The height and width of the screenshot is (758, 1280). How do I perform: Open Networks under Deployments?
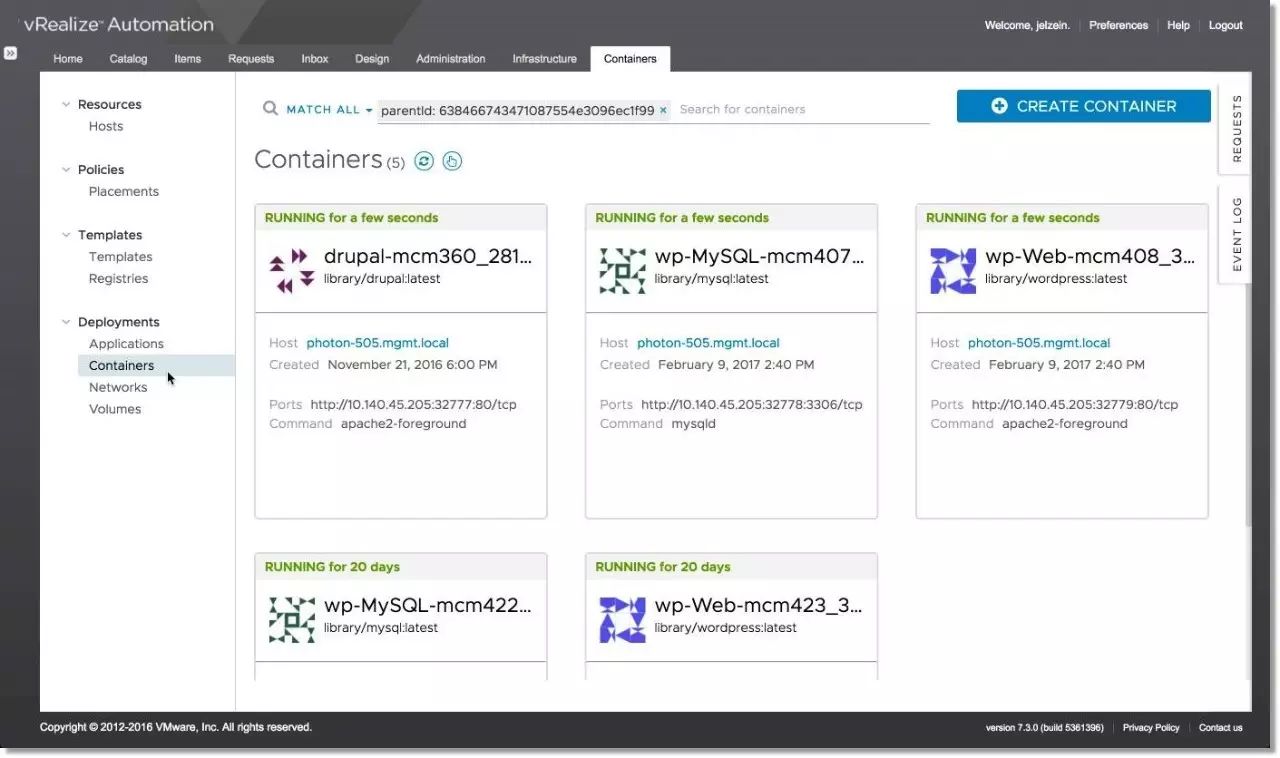point(118,388)
